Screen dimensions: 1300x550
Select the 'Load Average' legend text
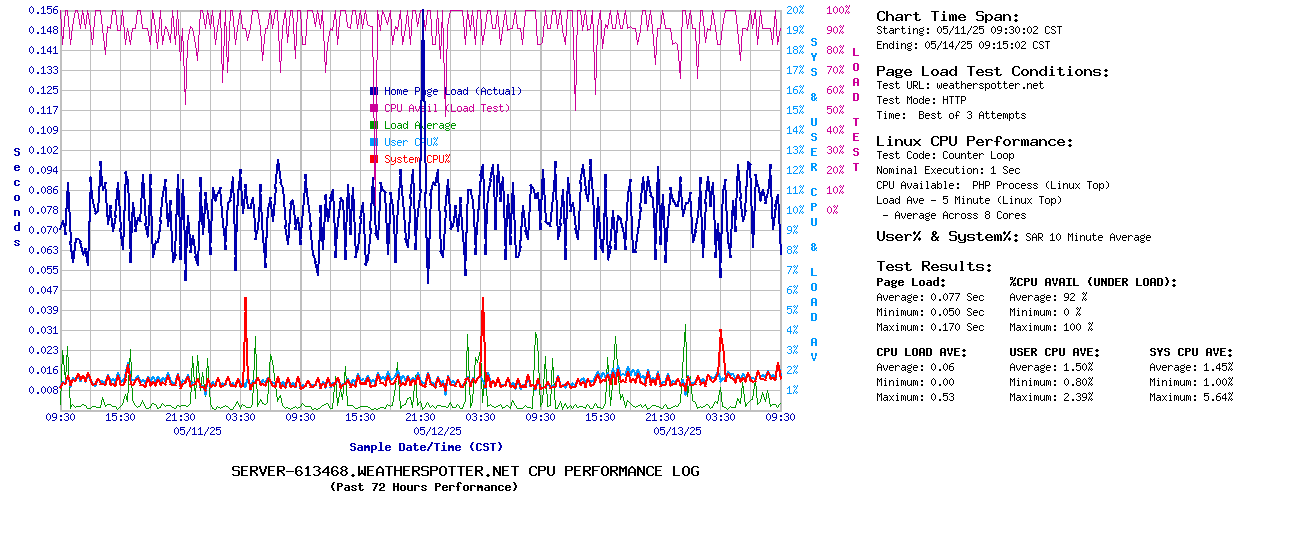click(420, 125)
